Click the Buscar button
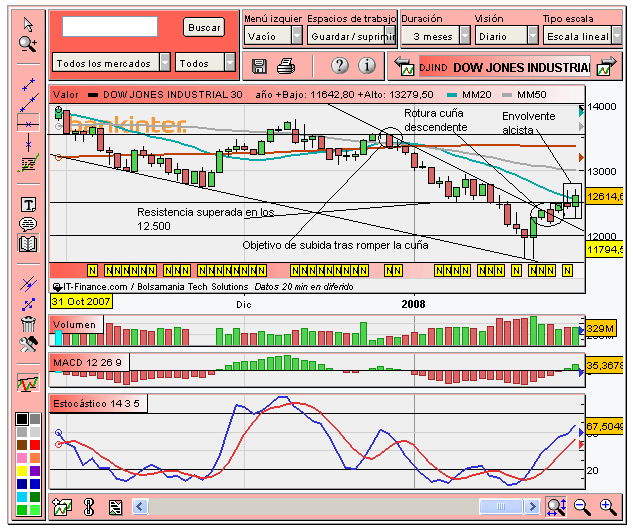Screen dimensions: 633x530 [204, 27]
